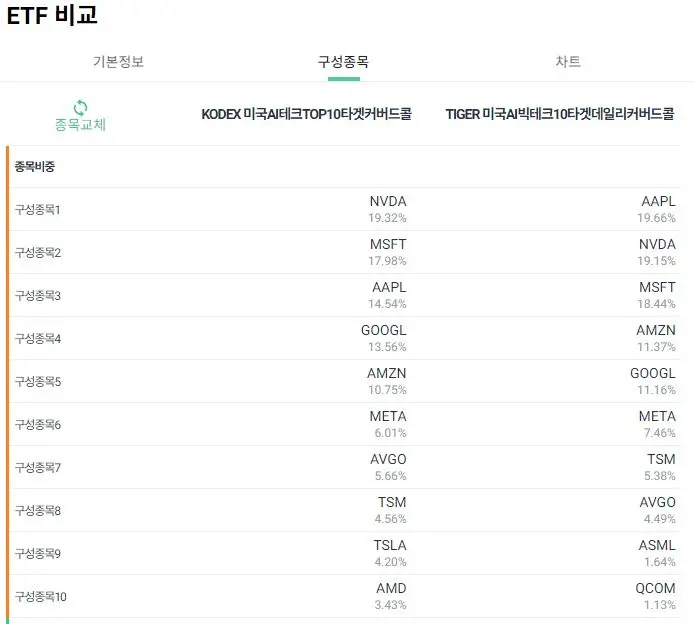694x624 pixels.
Task: Click TSM in the TIGER column
Action: [x=661, y=459]
